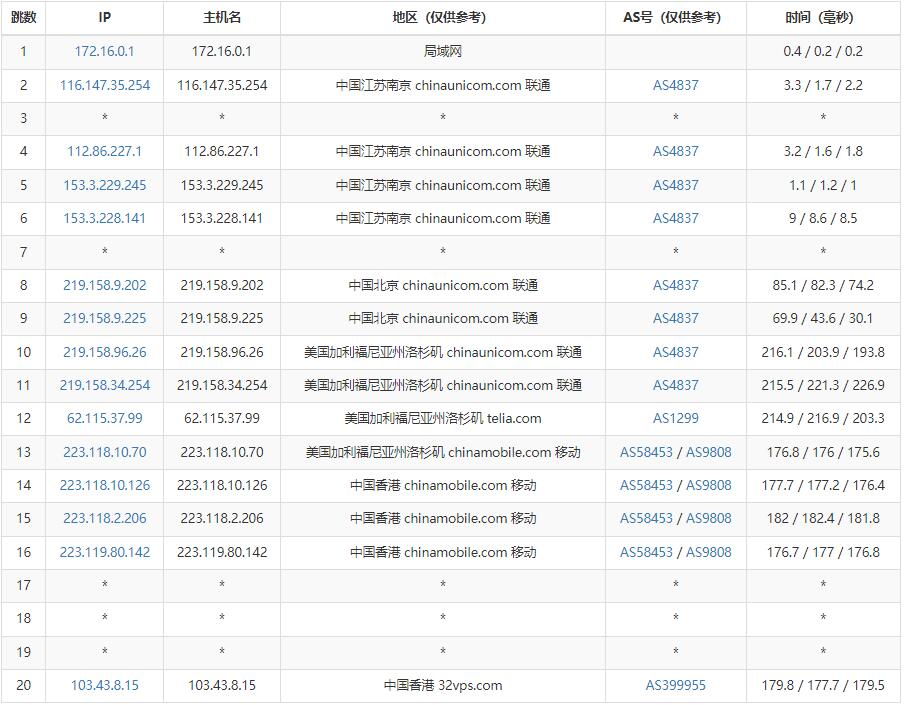Follow the 153.3.228.141 IP link
906x705 pixels.
click(x=104, y=218)
